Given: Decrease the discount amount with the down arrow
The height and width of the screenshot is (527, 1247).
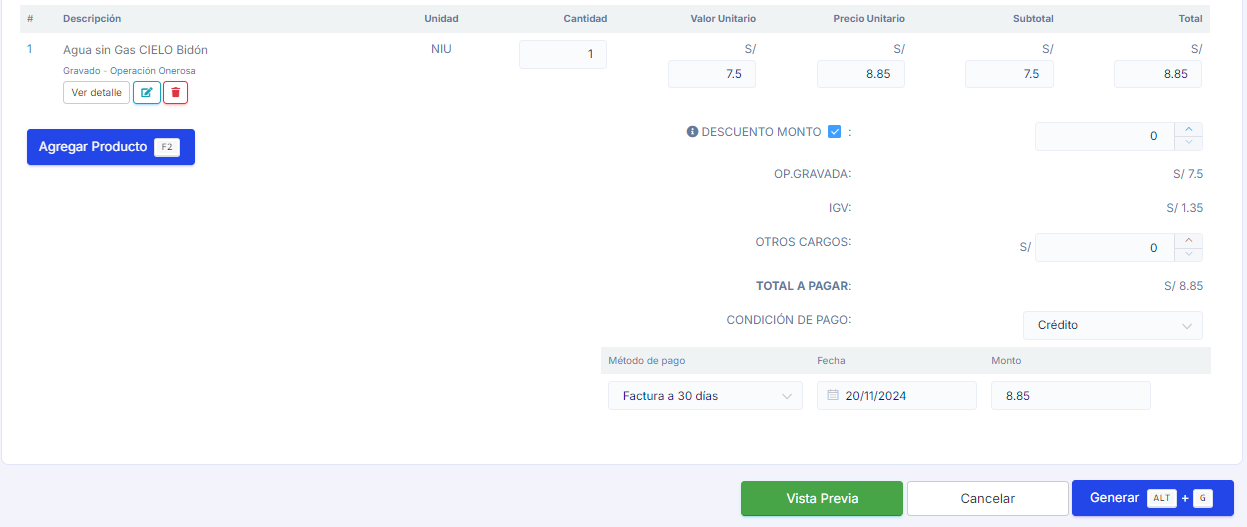Looking at the screenshot, I should pyautogui.click(x=1188, y=143).
